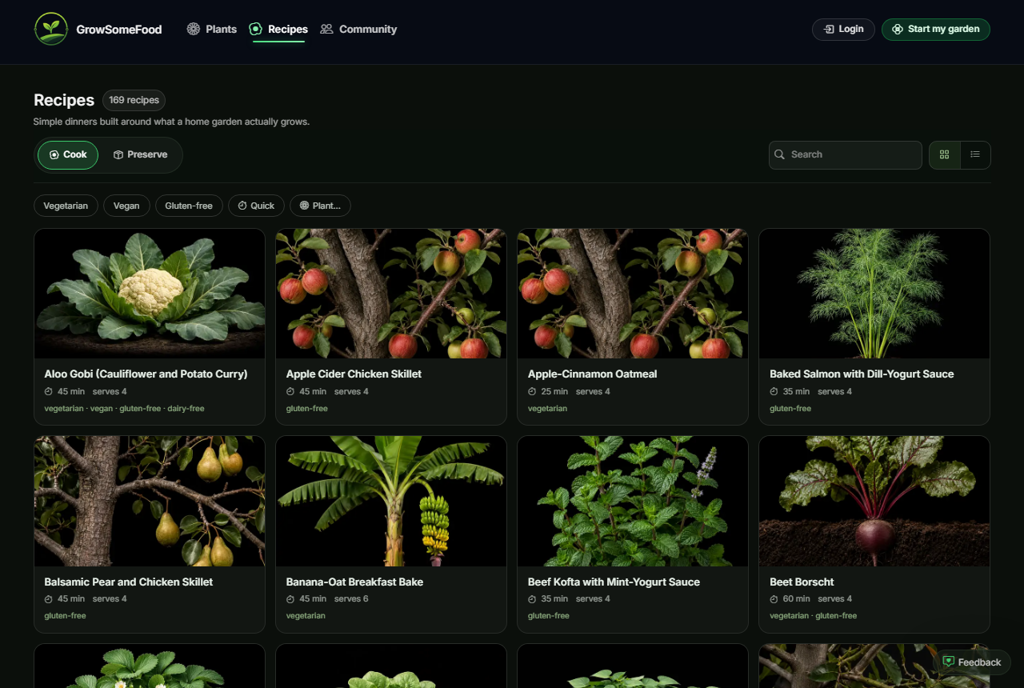
Task: Click the Community people icon
Action: (327, 29)
